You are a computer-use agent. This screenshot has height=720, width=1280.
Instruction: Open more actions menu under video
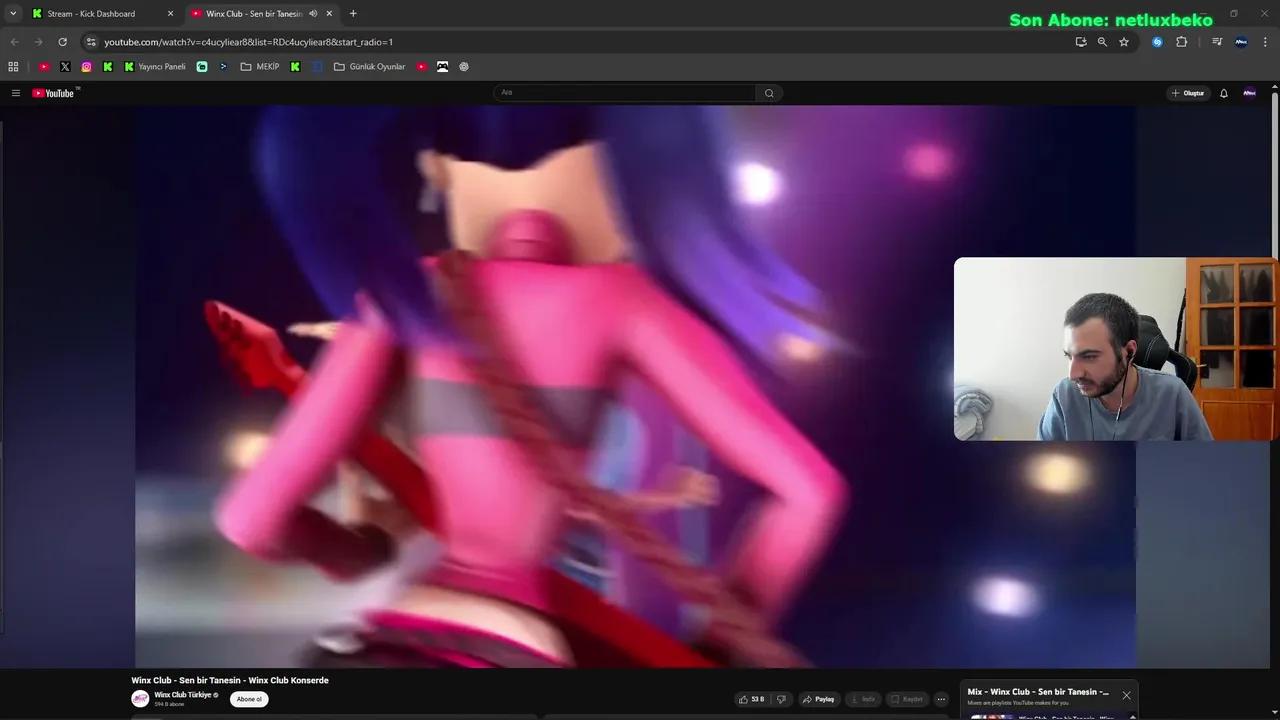pyautogui.click(x=941, y=699)
